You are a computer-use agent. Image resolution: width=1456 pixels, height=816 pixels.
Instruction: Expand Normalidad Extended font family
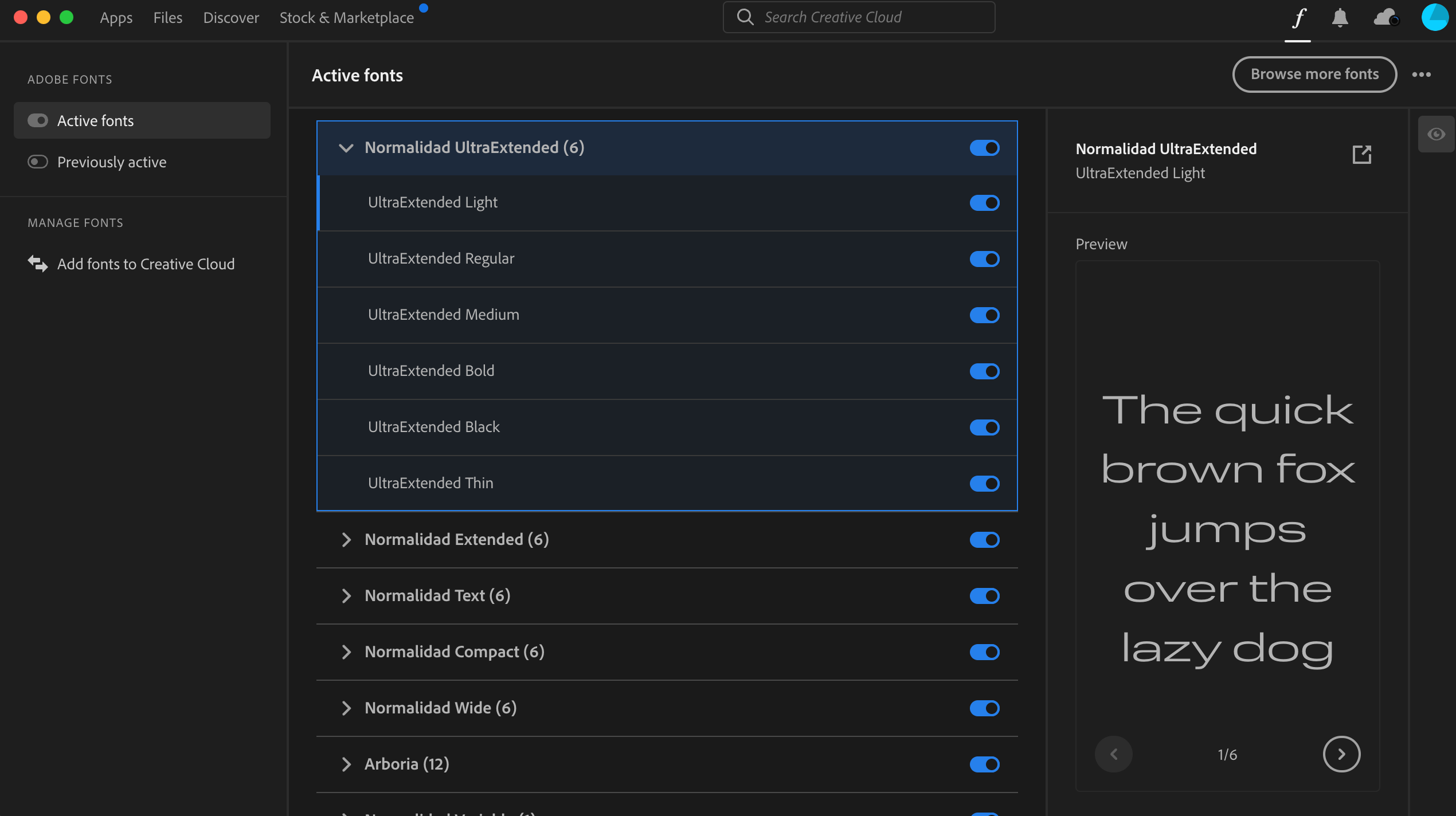pyautogui.click(x=346, y=539)
